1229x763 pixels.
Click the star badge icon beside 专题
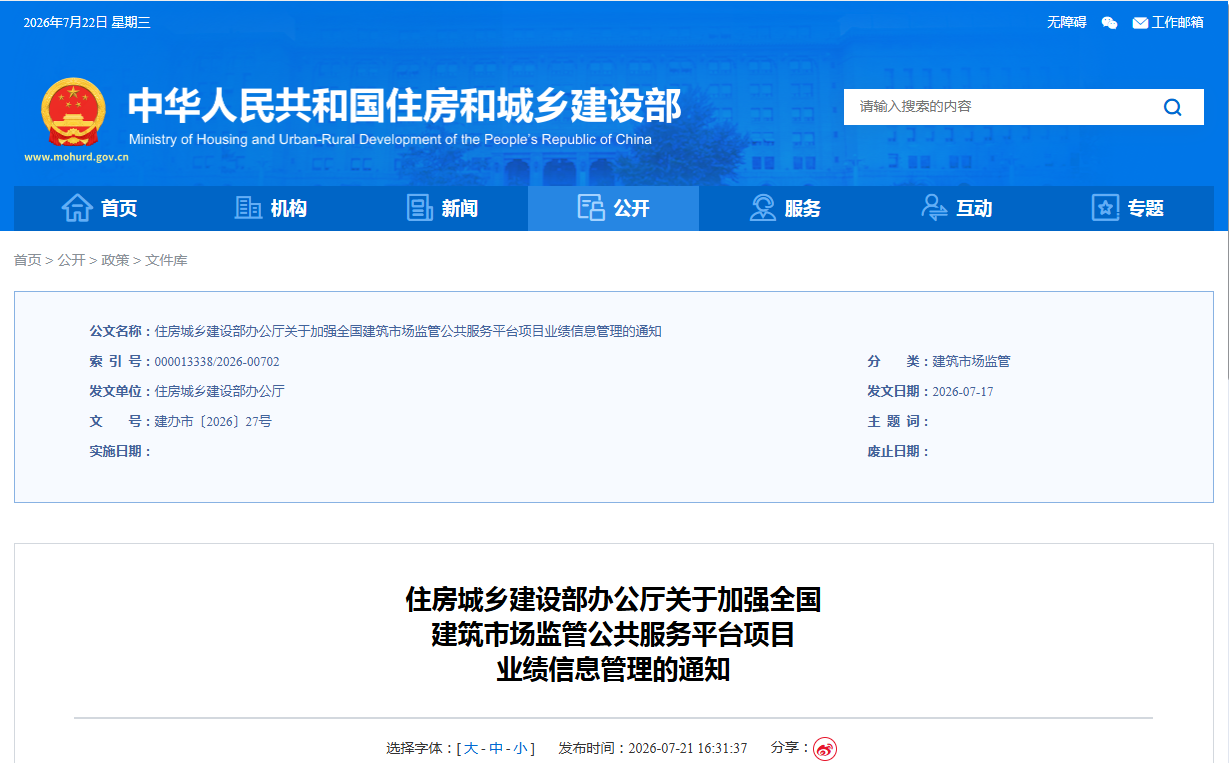pos(1105,208)
